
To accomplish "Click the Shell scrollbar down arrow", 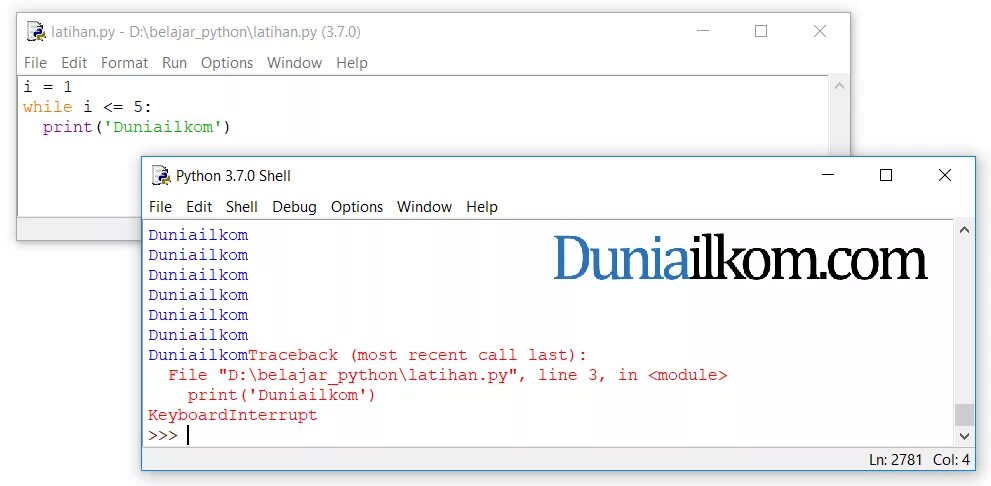I will (964, 435).
